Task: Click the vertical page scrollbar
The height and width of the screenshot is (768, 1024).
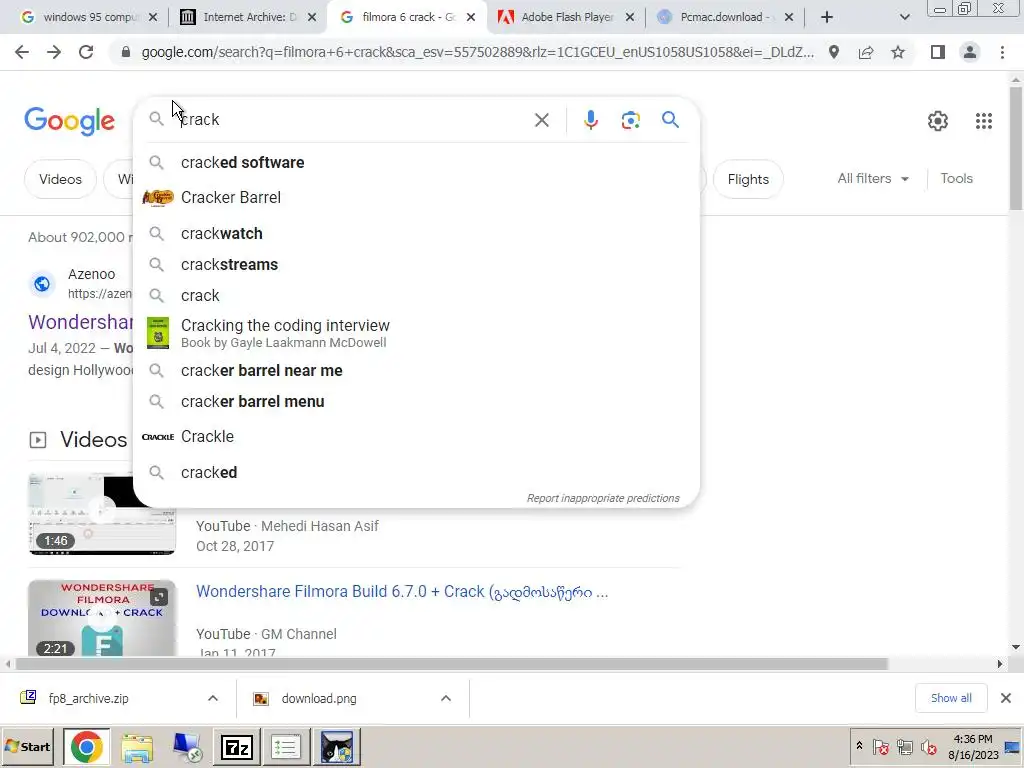Action: coord(1016,149)
